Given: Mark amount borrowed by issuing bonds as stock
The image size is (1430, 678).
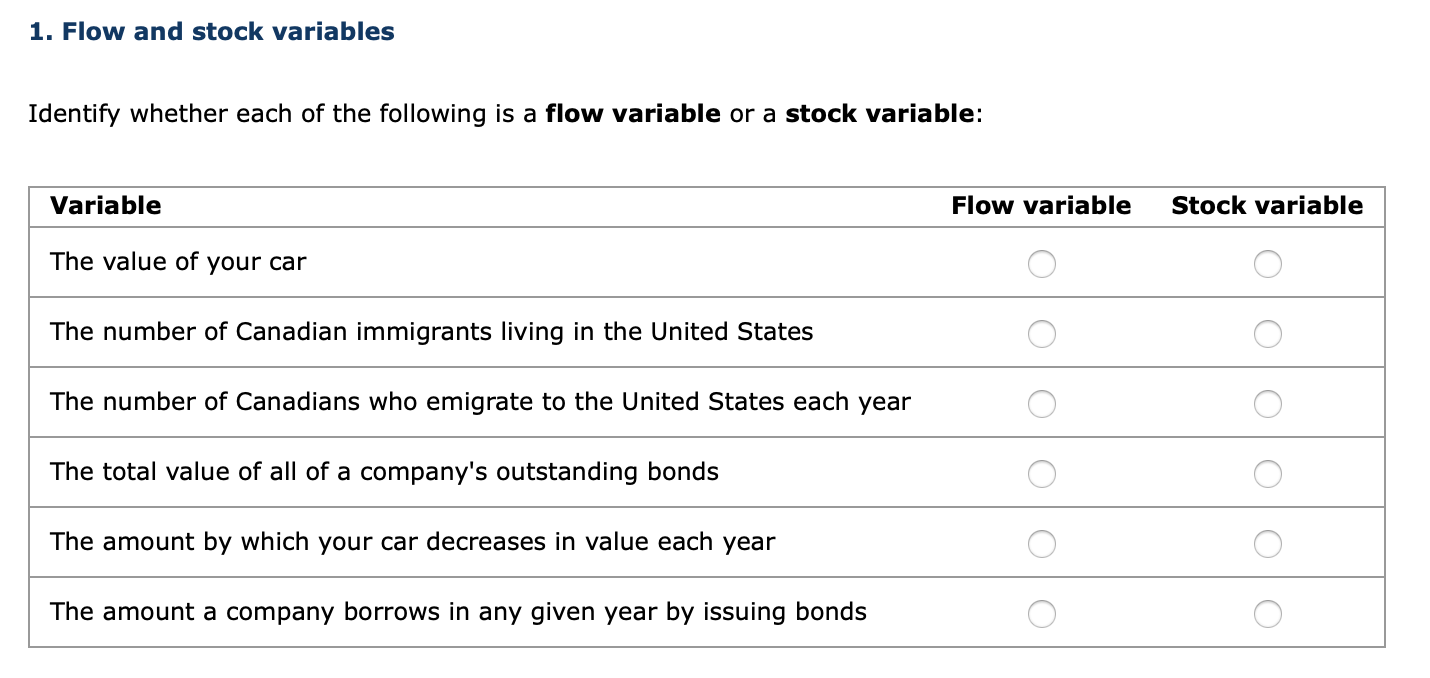Looking at the screenshot, I should (1267, 614).
